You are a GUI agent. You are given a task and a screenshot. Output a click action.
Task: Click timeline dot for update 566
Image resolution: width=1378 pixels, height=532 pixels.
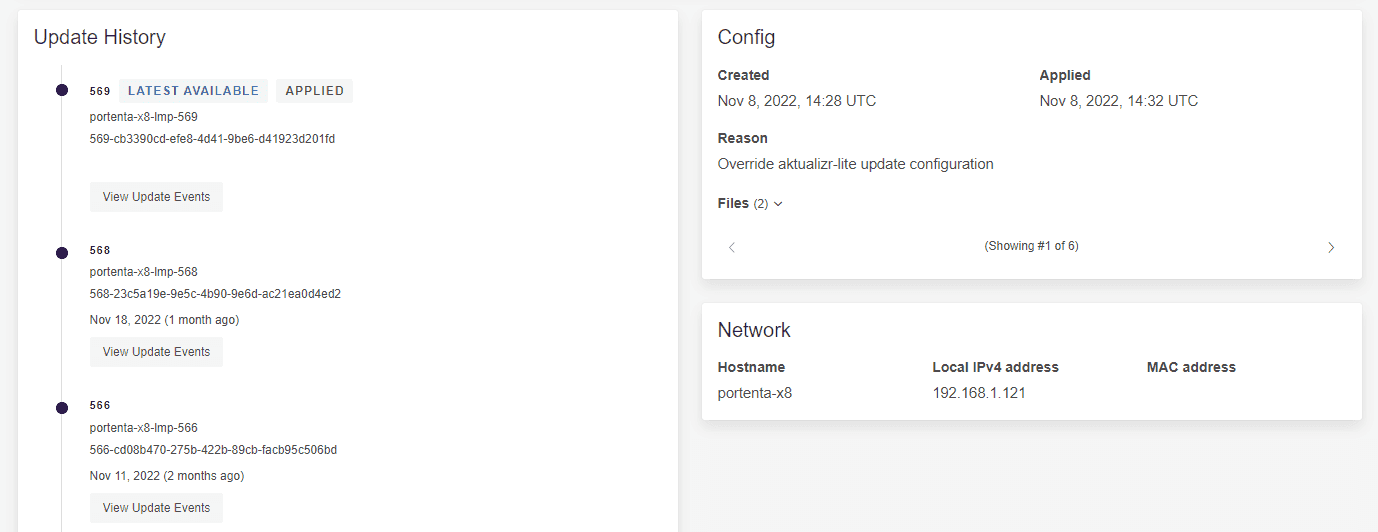(62, 407)
